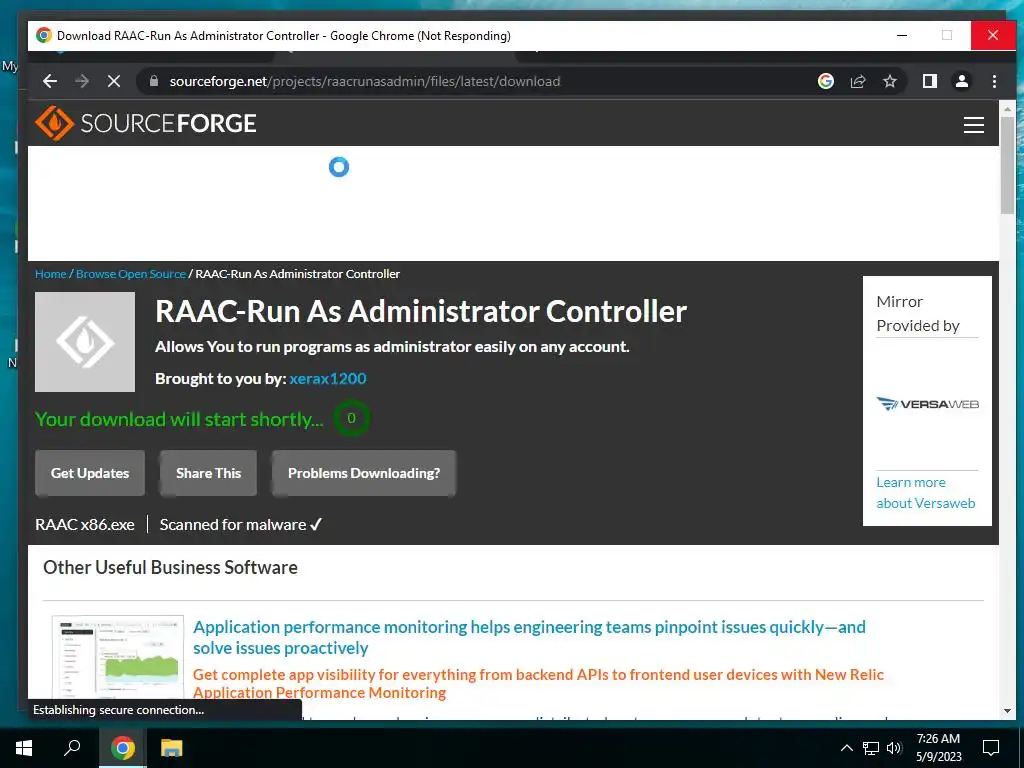View site info via the padlock icon
The width and height of the screenshot is (1024, 768).
click(x=154, y=81)
